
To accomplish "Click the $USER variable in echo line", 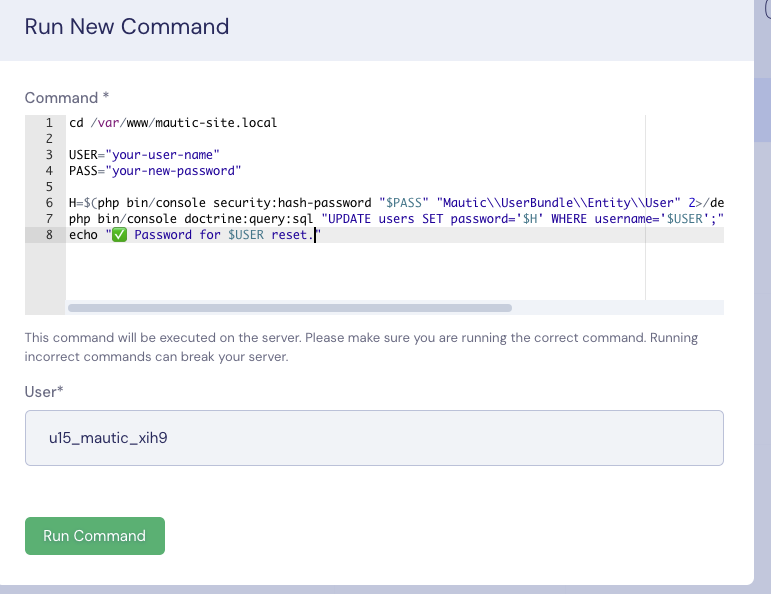I will coord(246,235).
